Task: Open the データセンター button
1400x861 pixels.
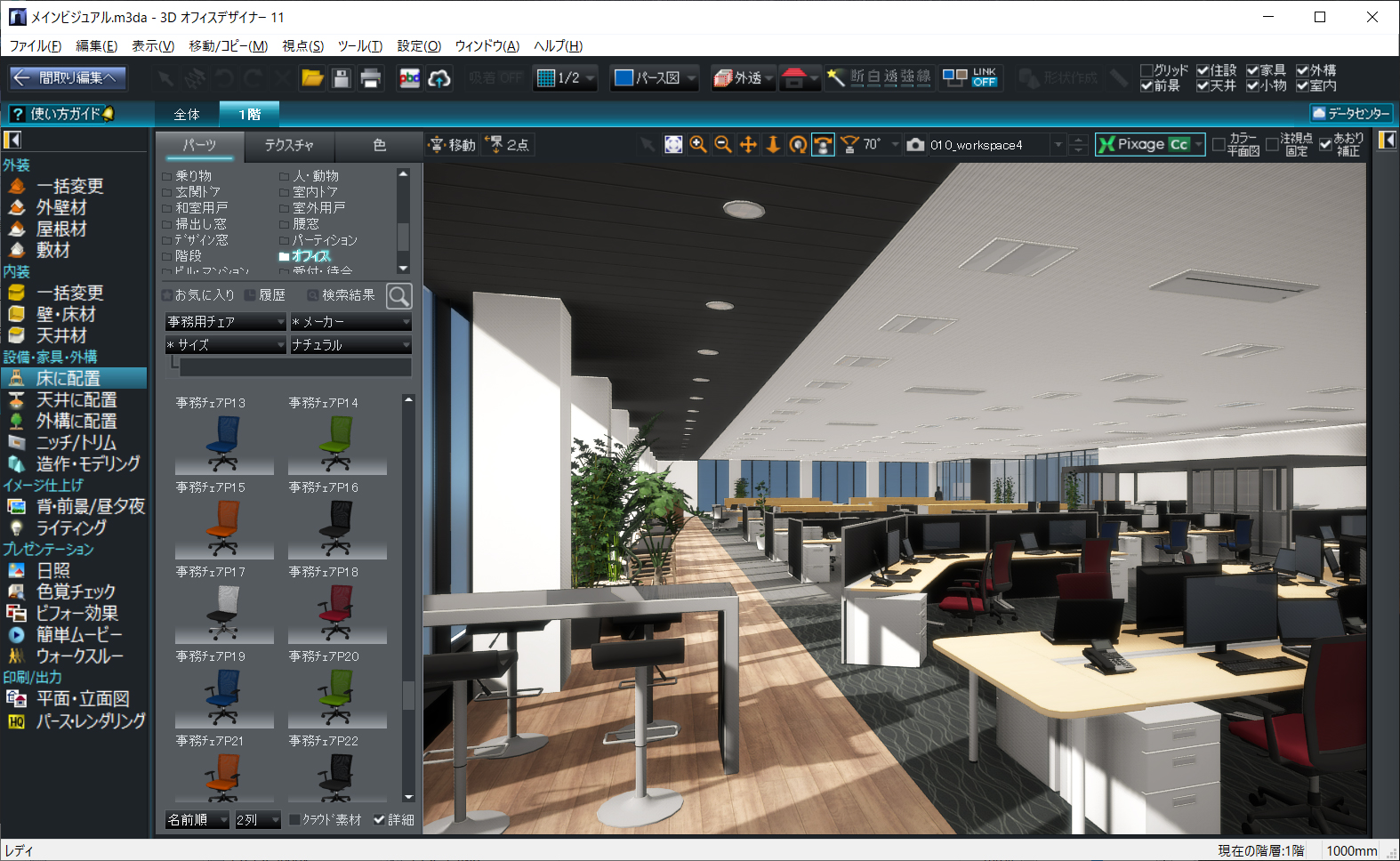Action: pyautogui.click(x=1350, y=113)
